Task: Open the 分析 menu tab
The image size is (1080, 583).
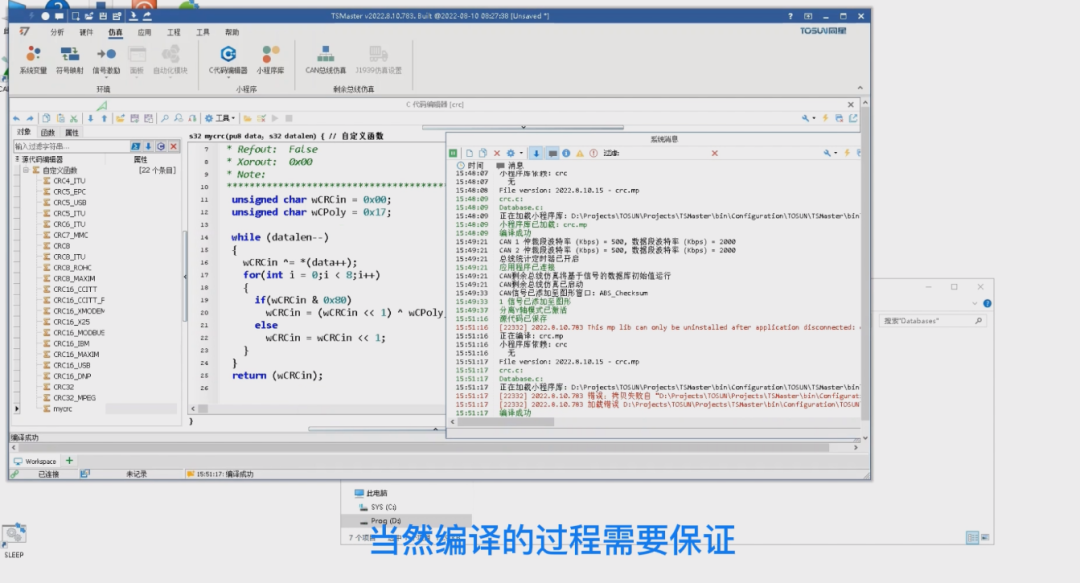Action: (57, 32)
